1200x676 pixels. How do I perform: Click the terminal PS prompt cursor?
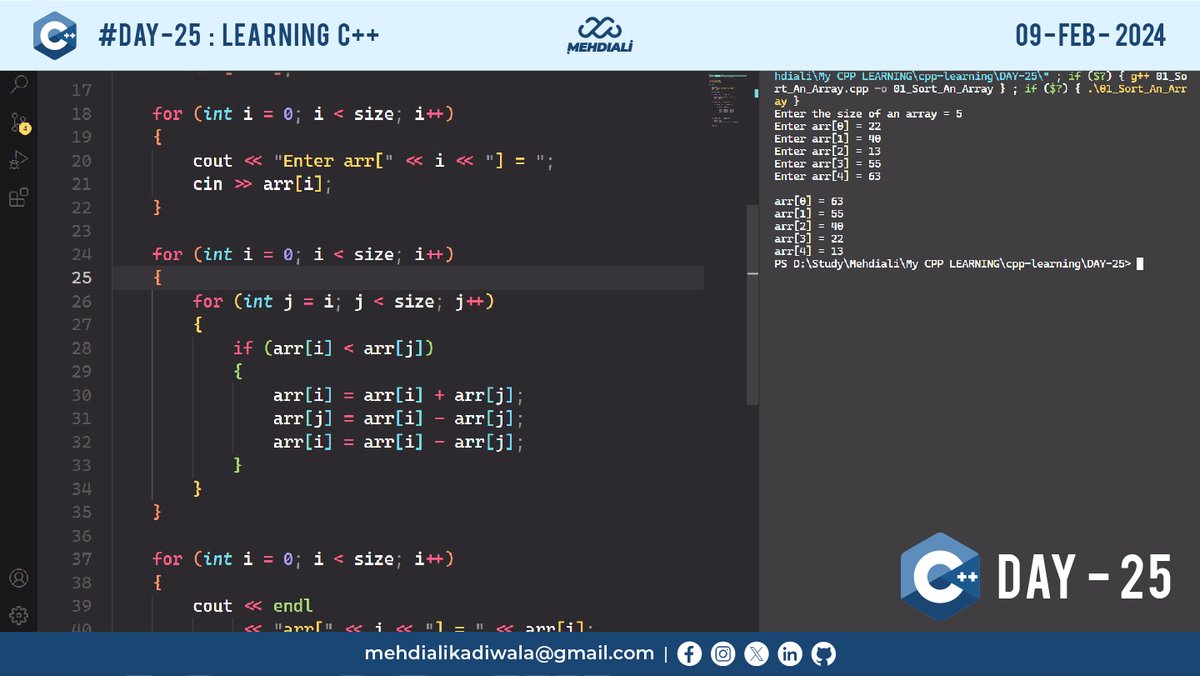1139,264
